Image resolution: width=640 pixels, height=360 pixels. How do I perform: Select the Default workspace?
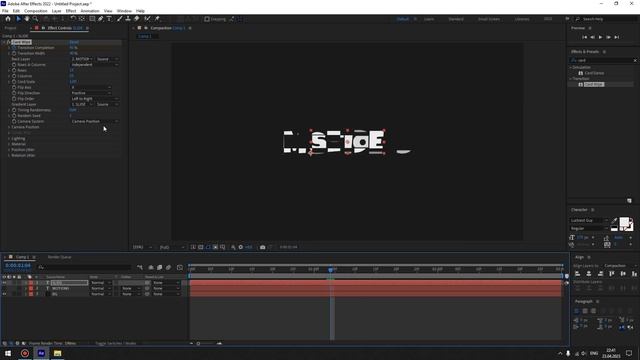tap(402, 19)
